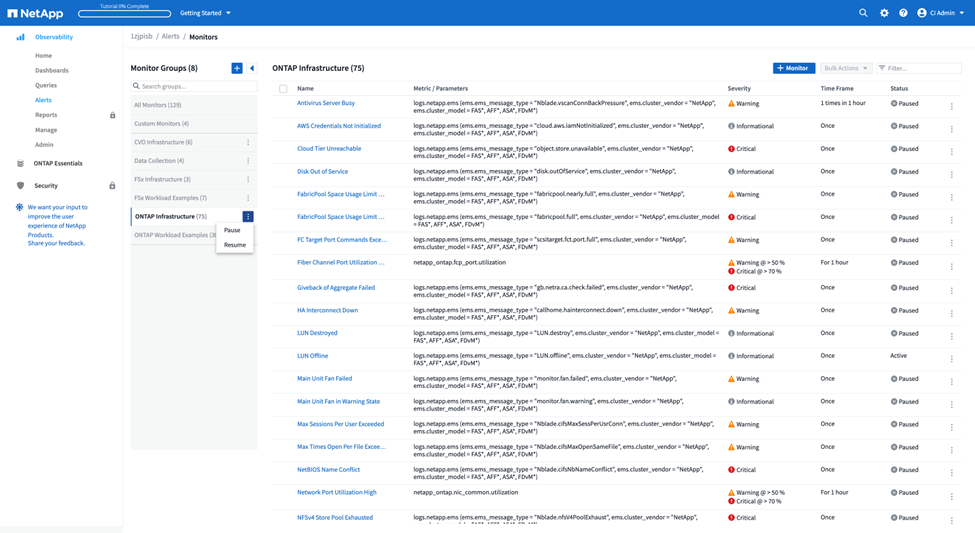Select All Monitors (129) group
975x533 pixels.
[x=194, y=105]
